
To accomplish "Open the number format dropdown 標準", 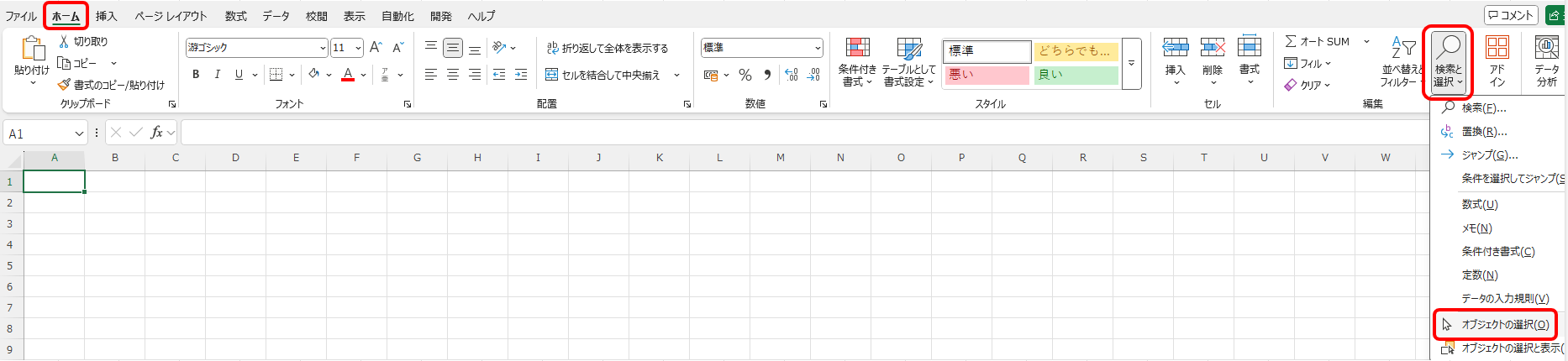I will pyautogui.click(x=817, y=49).
